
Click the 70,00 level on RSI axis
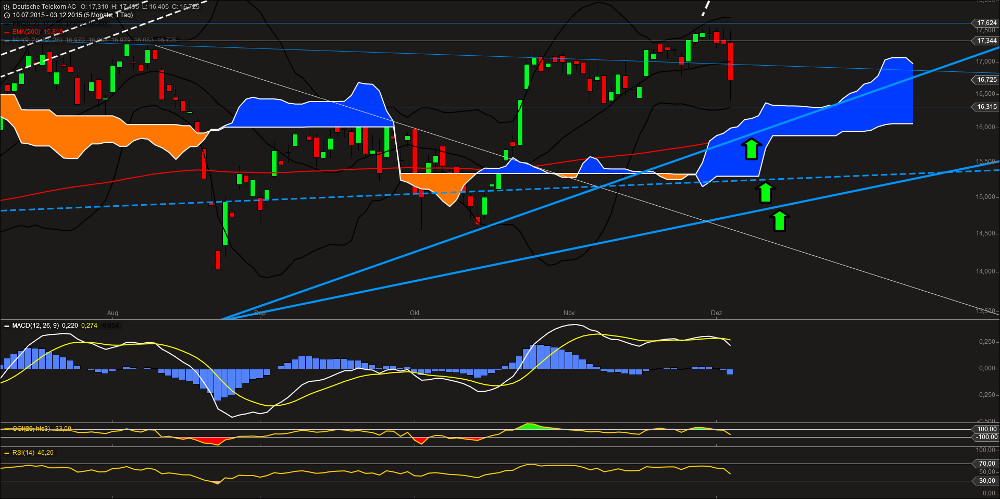(x=987, y=464)
